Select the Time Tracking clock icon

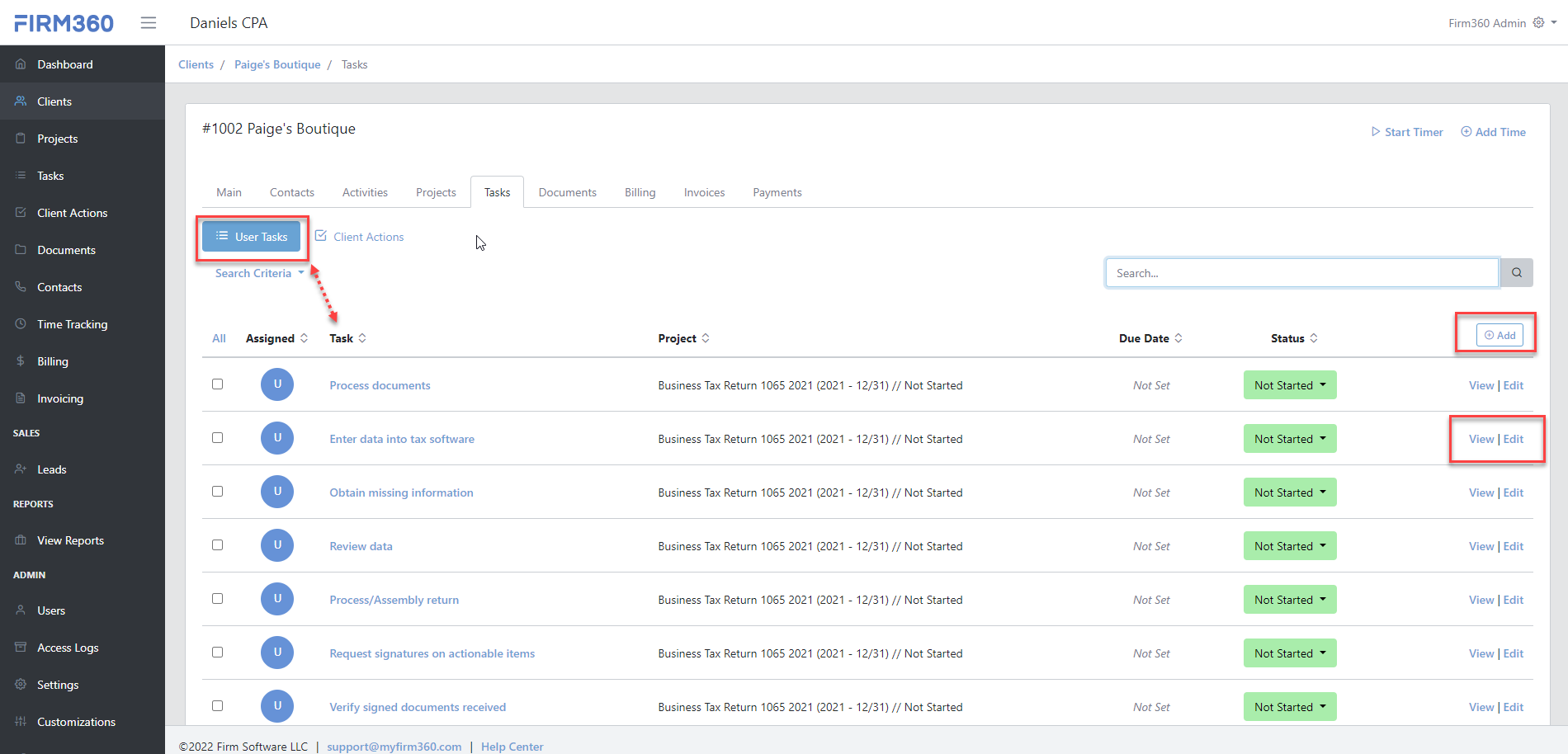tap(19, 323)
